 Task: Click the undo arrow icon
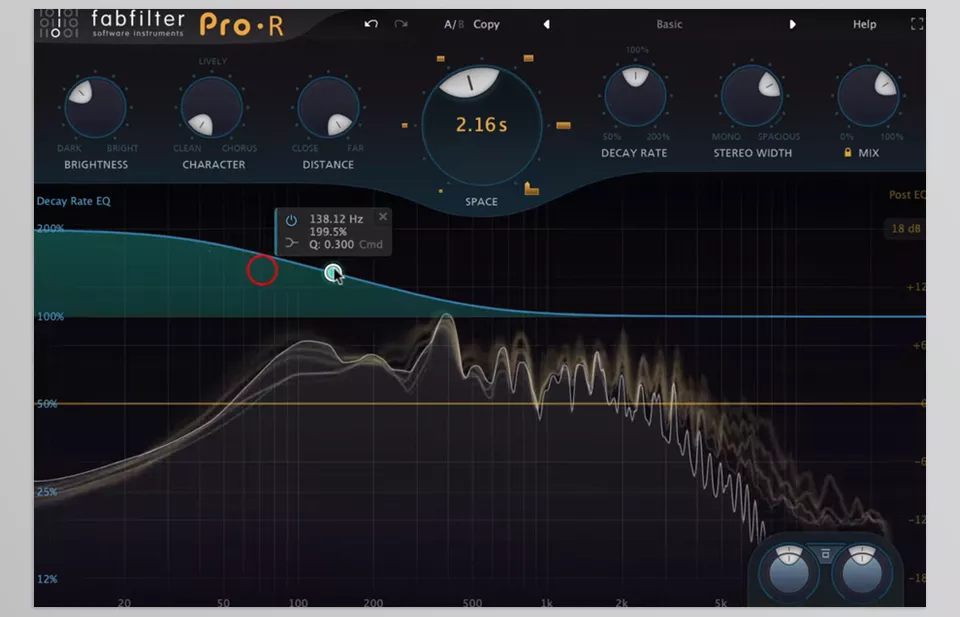371,24
